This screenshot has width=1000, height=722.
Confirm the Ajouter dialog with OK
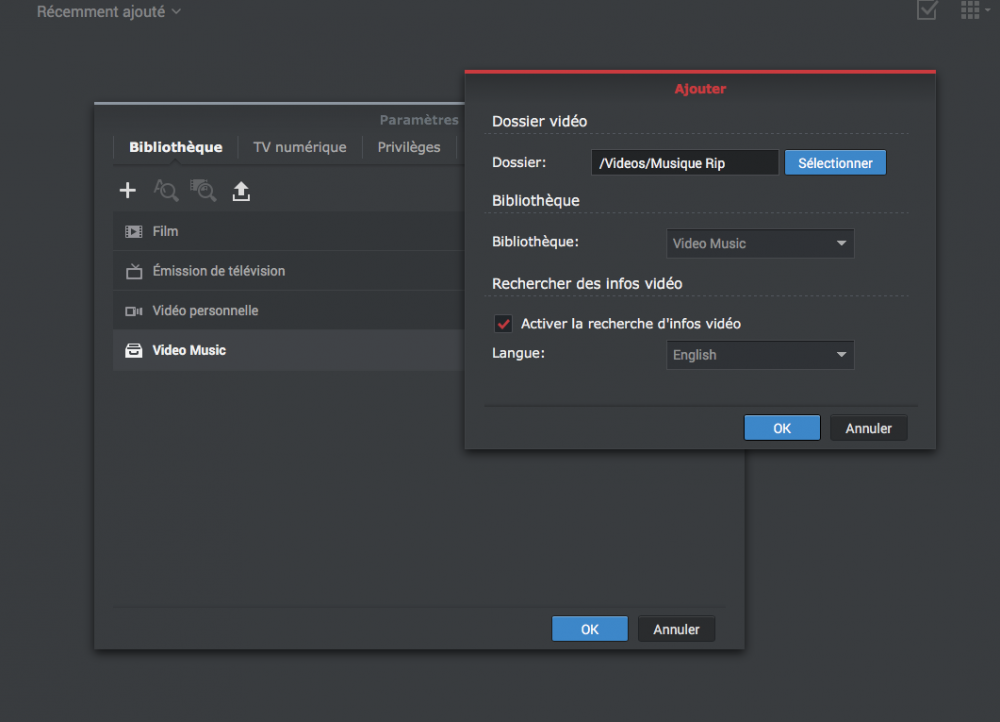point(782,428)
